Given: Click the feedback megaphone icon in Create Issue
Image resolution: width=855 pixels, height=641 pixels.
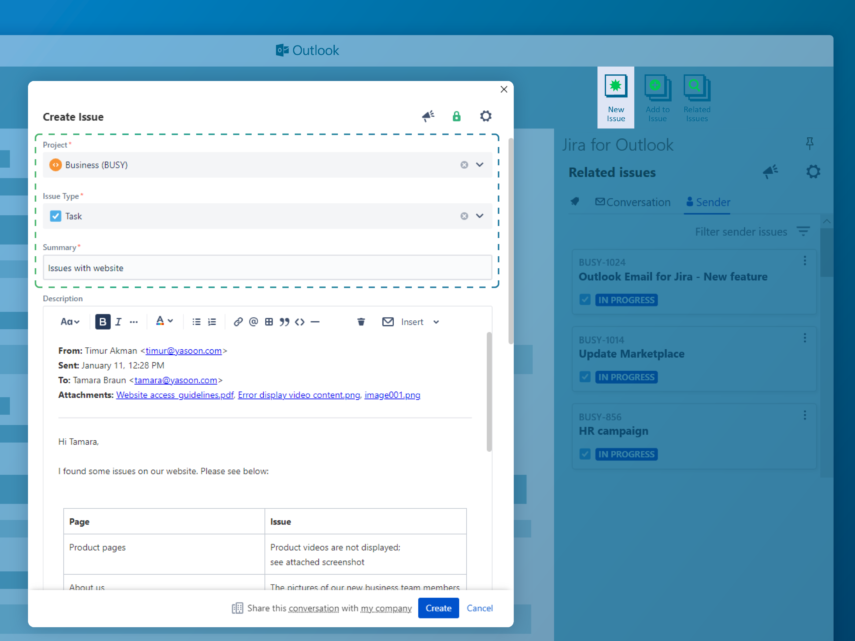Looking at the screenshot, I should pos(428,116).
